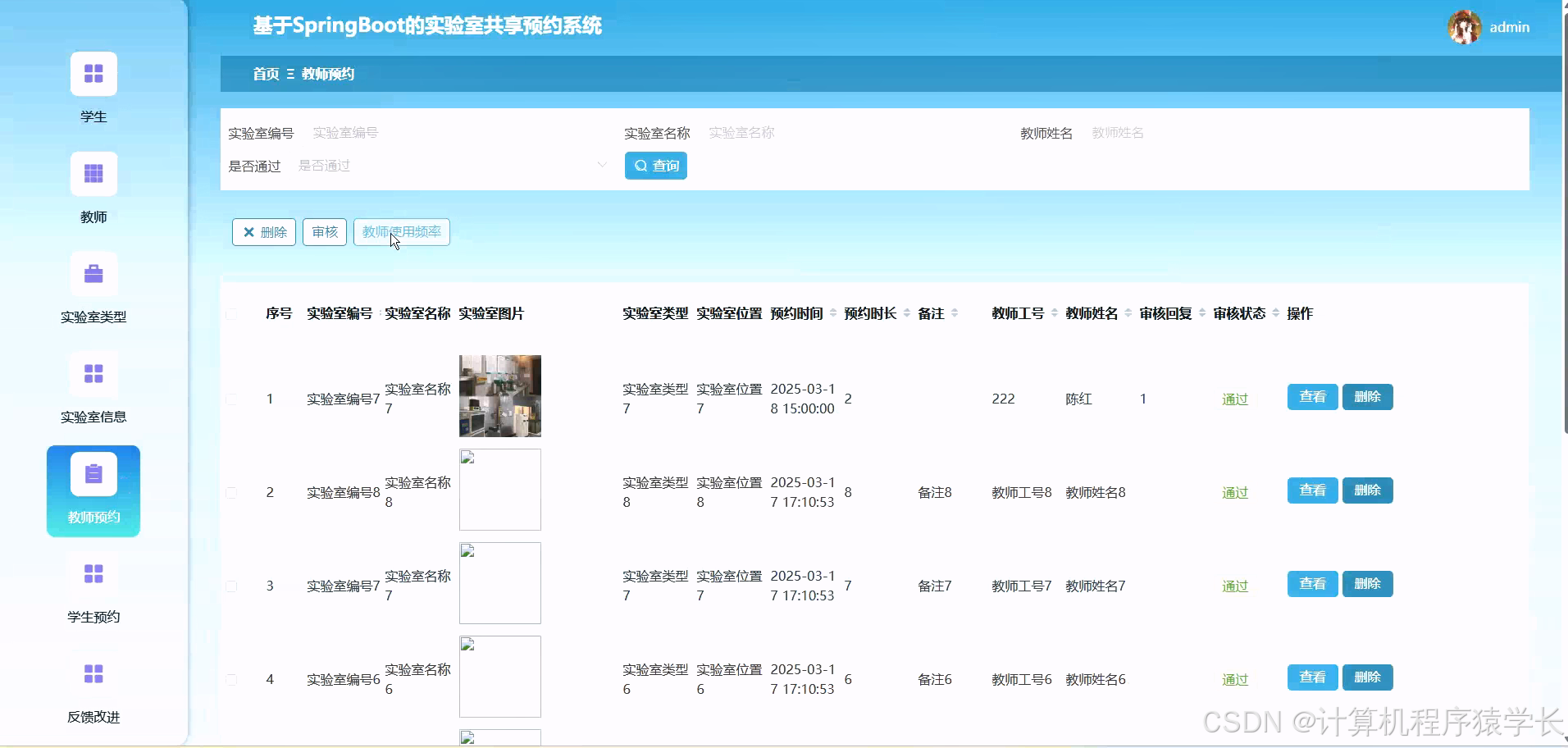Toggle the select-all checkbox in table header
The width and height of the screenshot is (1568, 748).
(233, 314)
